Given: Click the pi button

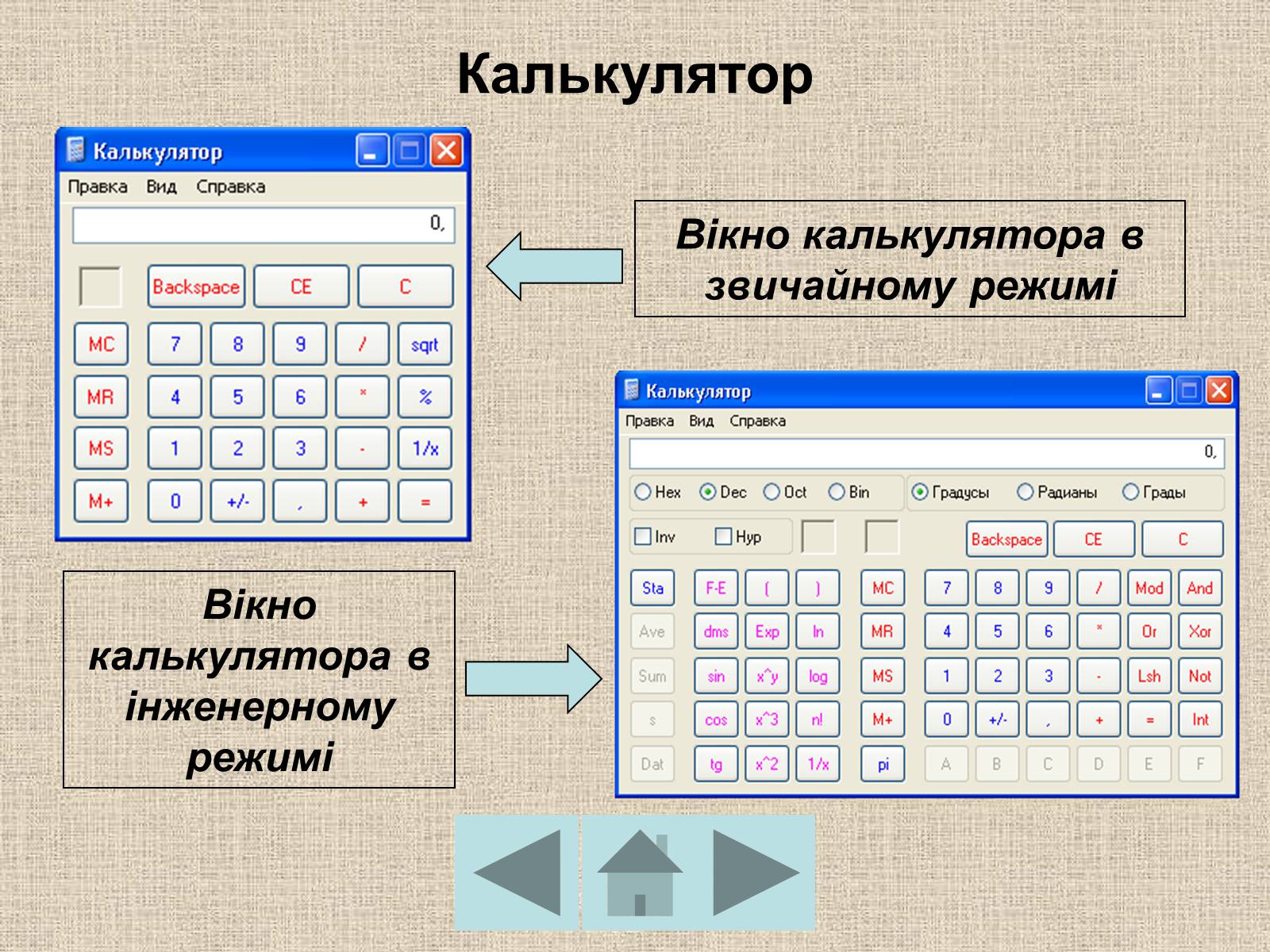Looking at the screenshot, I should tap(883, 764).
